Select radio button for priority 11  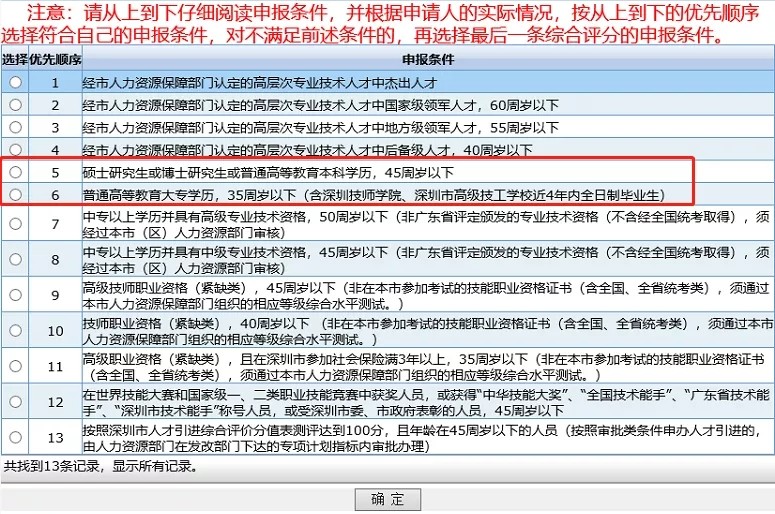pyautogui.click(x=15, y=366)
